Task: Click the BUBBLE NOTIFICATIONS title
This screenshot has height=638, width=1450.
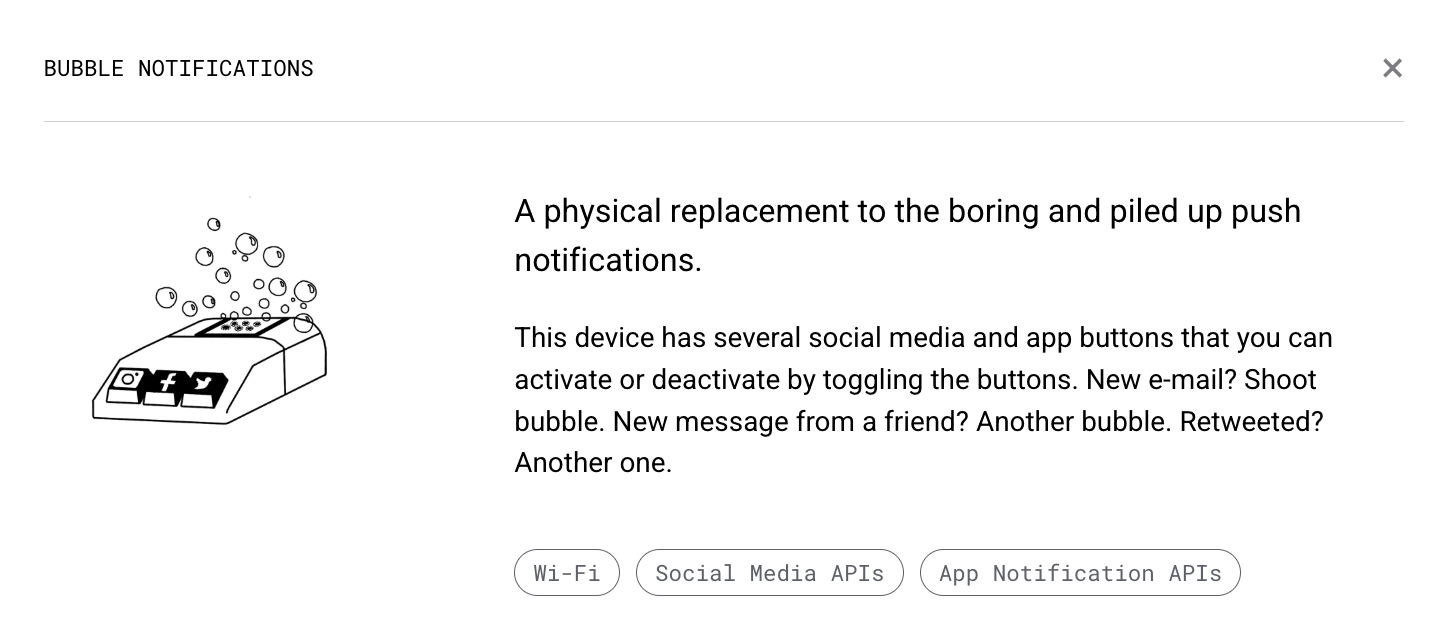Action: pyautogui.click(x=178, y=68)
